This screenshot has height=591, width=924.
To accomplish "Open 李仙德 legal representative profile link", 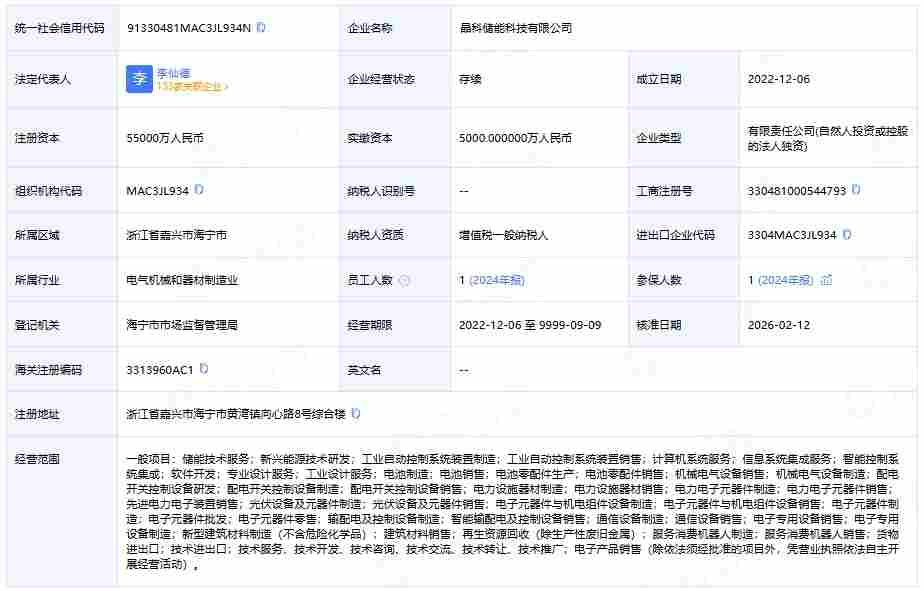I will click(175, 71).
